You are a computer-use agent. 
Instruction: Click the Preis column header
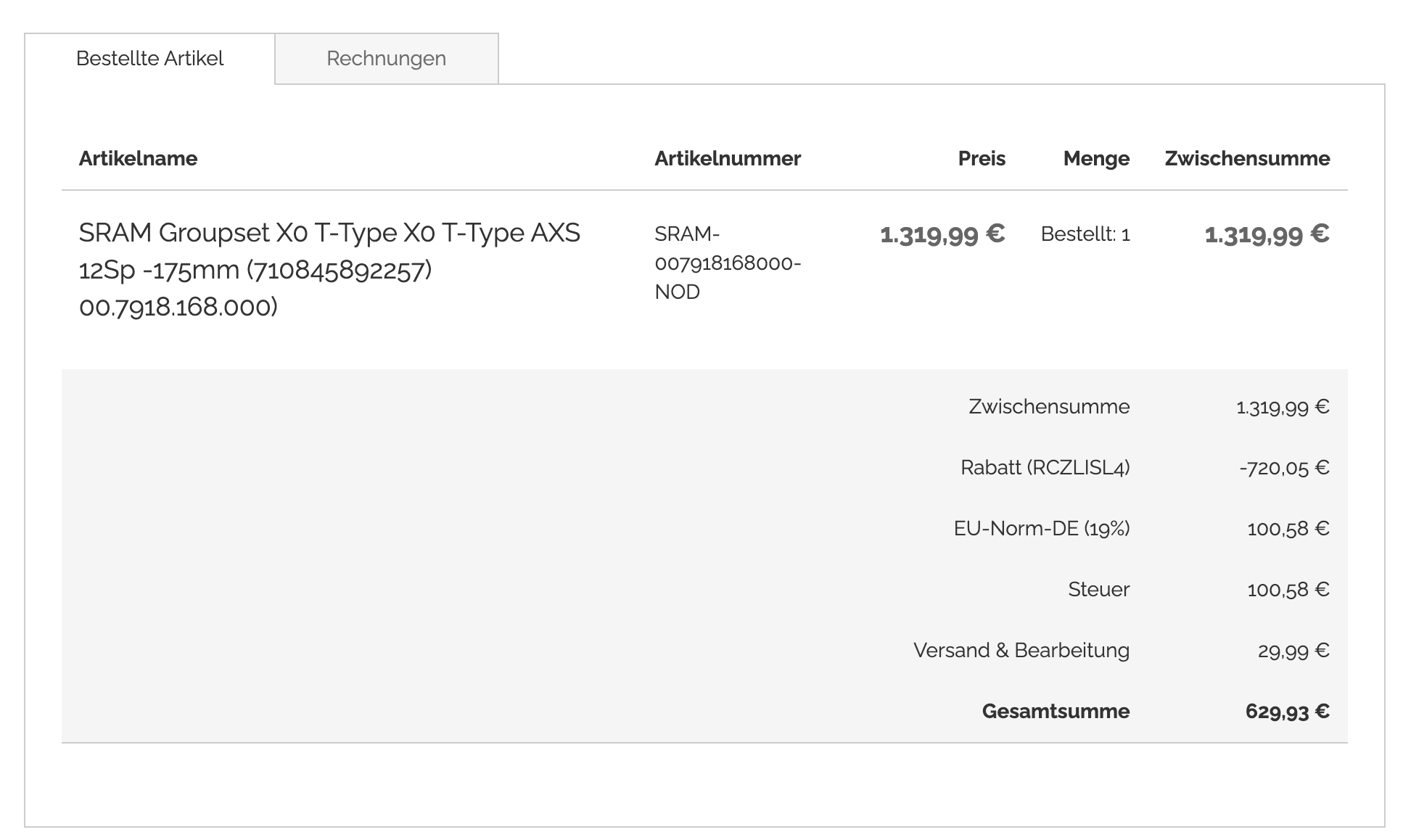click(981, 159)
